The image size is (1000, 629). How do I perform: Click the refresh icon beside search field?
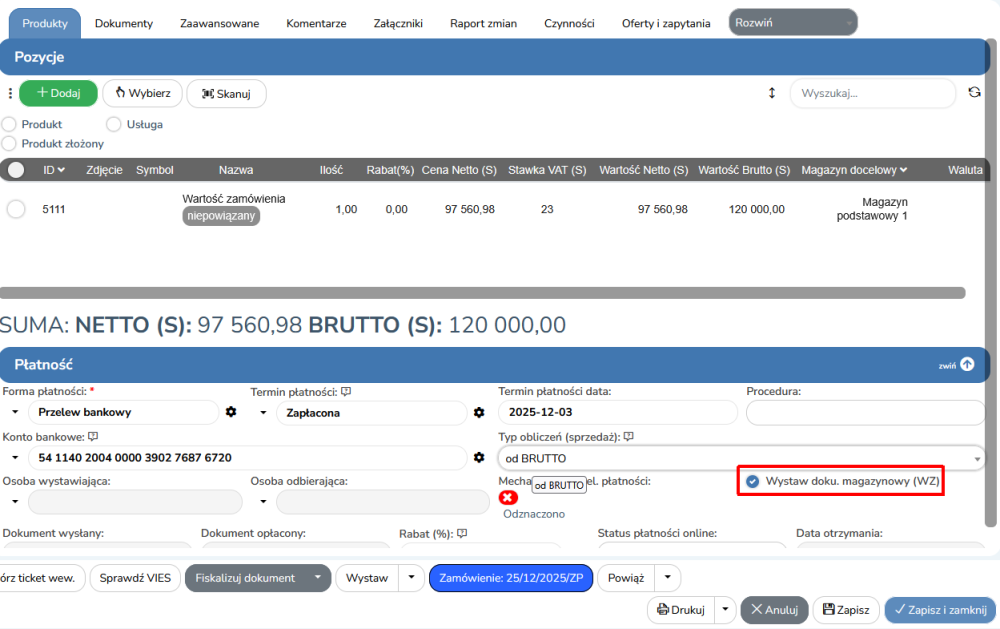(974, 93)
